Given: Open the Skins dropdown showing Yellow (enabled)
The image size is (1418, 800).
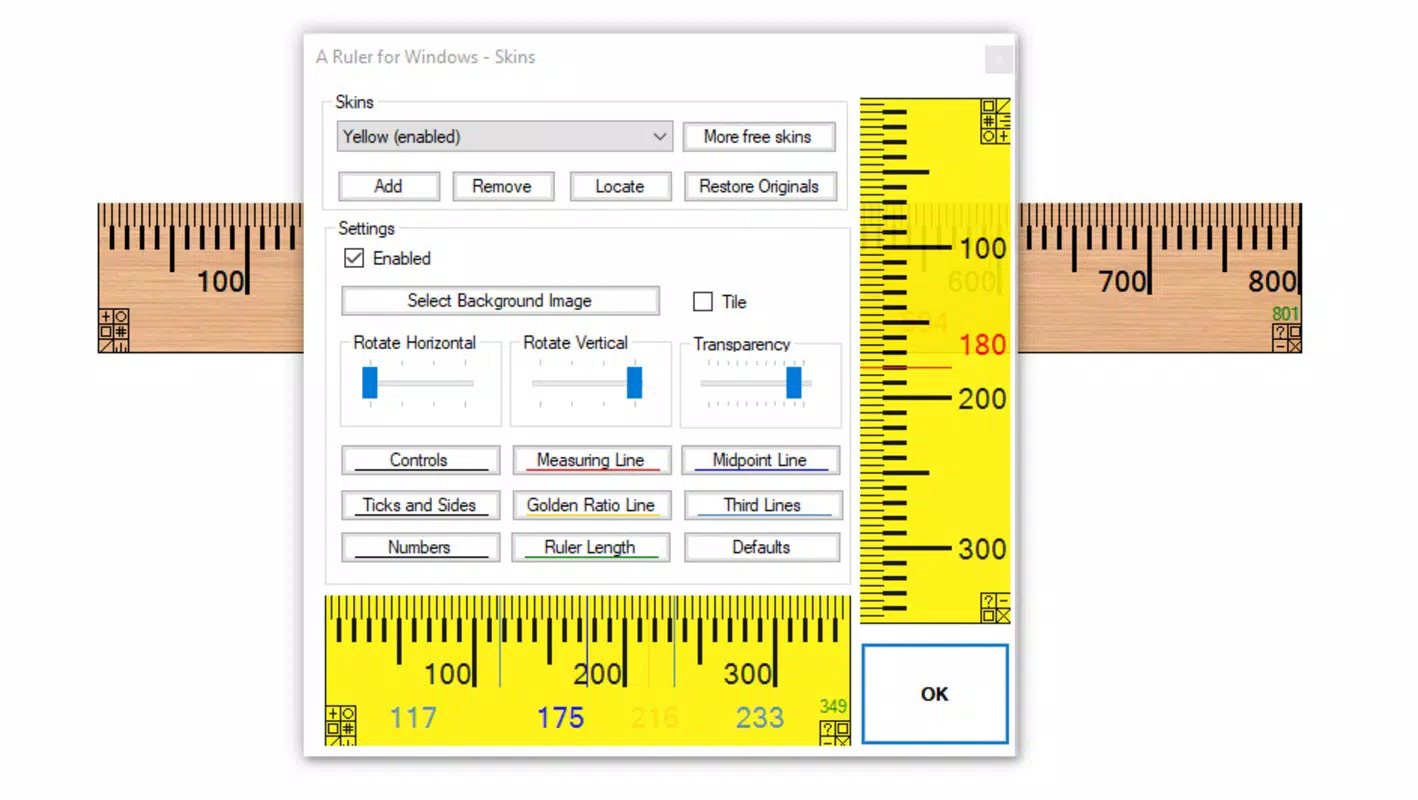Looking at the screenshot, I should point(504,136).
